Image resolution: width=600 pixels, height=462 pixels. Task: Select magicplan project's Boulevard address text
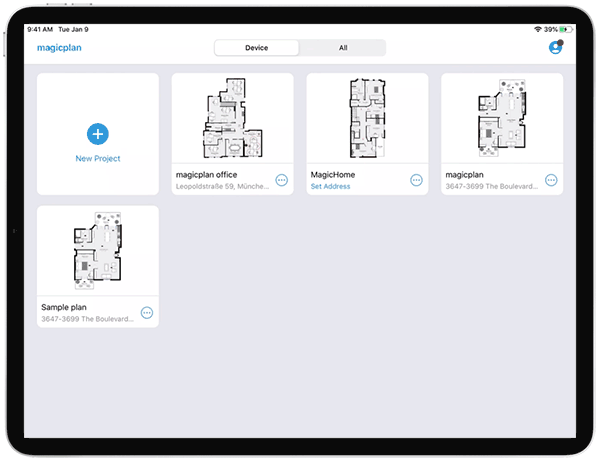492,186
